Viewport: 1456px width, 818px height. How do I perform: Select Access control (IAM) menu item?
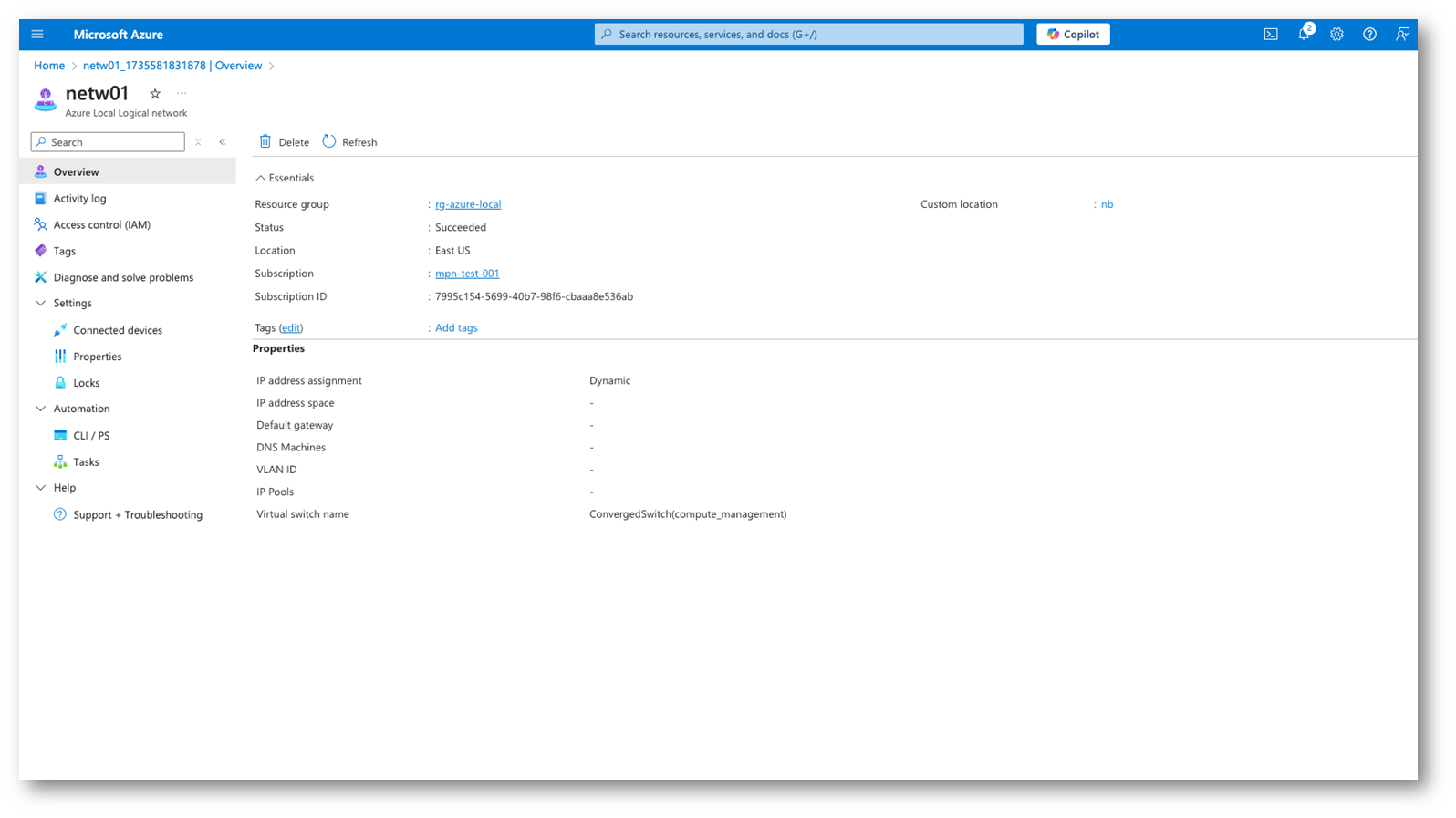click(x=101, y=224)
